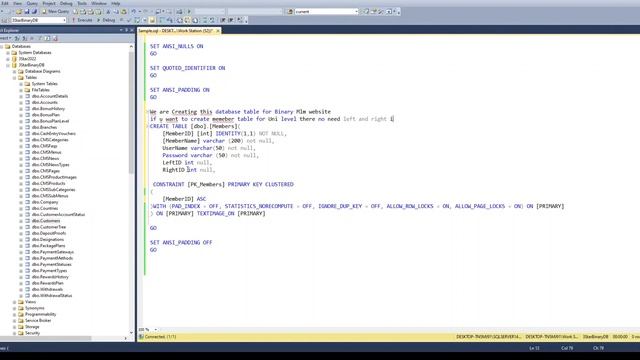
Task: Expand the Programmability folder
Action: click(x=14, y=314)
